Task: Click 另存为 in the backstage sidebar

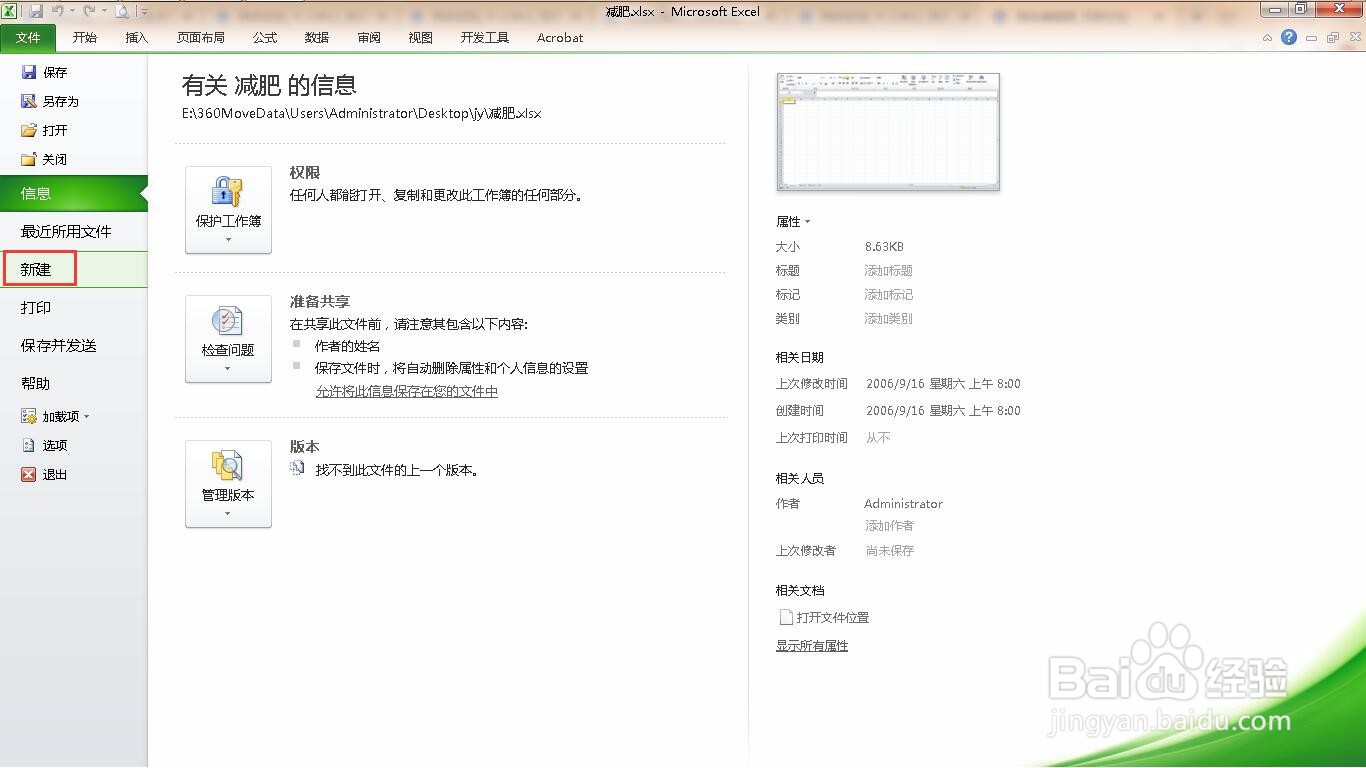Action: (x=50, y=101)
